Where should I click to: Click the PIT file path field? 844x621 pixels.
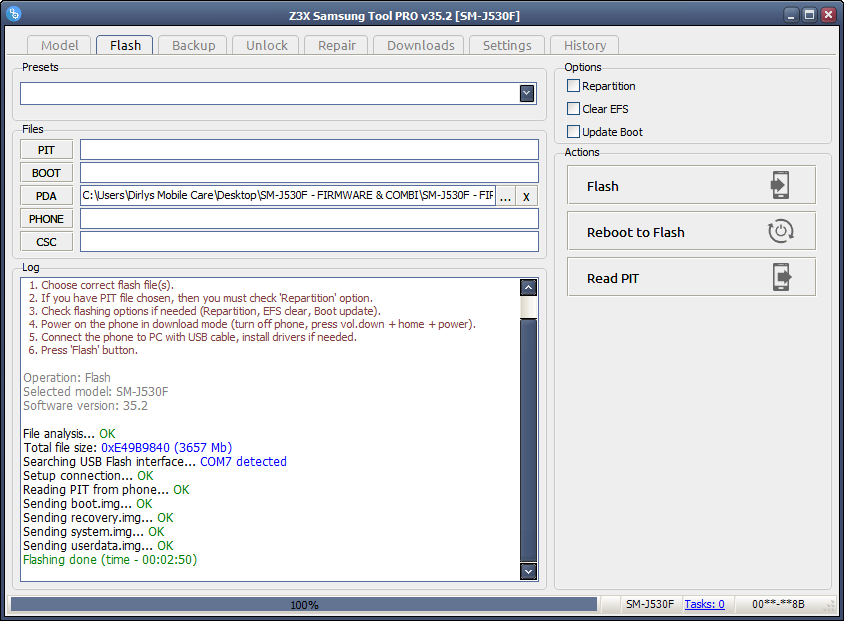pos(309,150)
